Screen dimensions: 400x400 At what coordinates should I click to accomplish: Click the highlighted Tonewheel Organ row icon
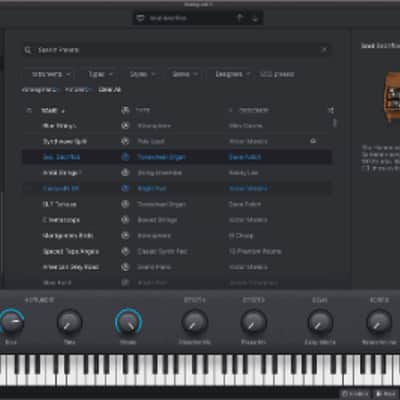[125, 157]
